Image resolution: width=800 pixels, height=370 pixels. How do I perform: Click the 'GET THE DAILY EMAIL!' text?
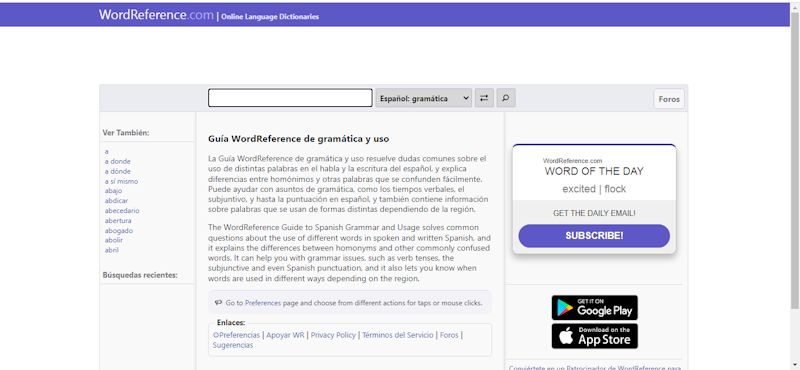point(594,213)
